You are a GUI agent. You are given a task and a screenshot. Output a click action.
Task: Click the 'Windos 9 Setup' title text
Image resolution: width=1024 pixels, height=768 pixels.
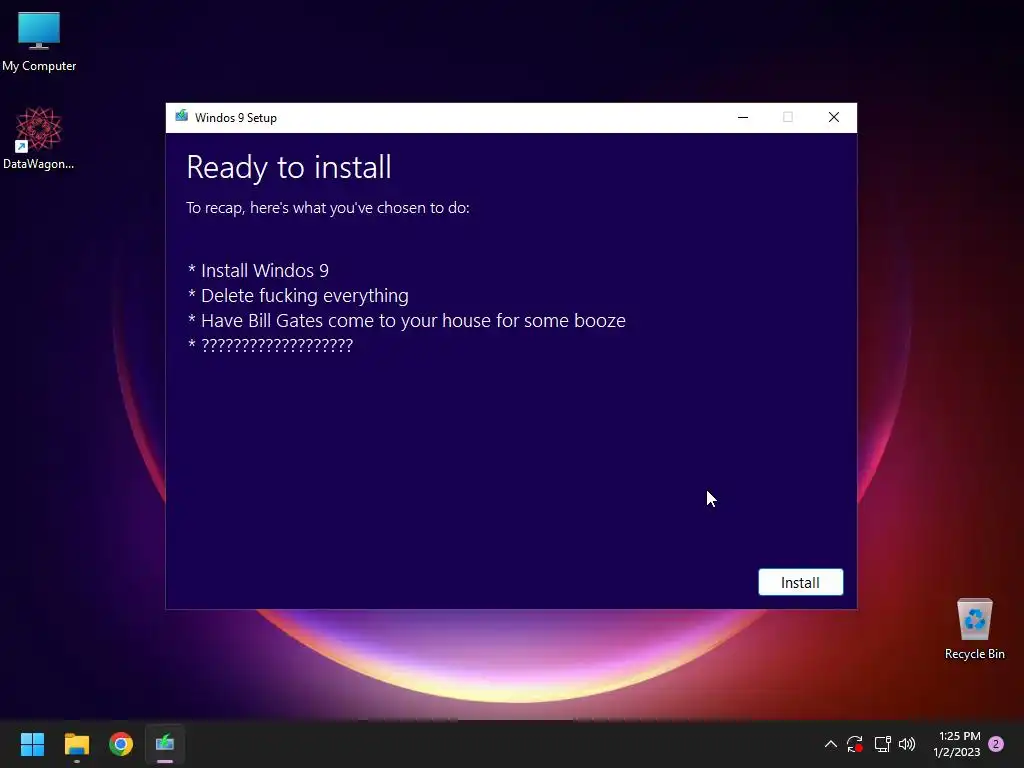(x=236, y=118)
